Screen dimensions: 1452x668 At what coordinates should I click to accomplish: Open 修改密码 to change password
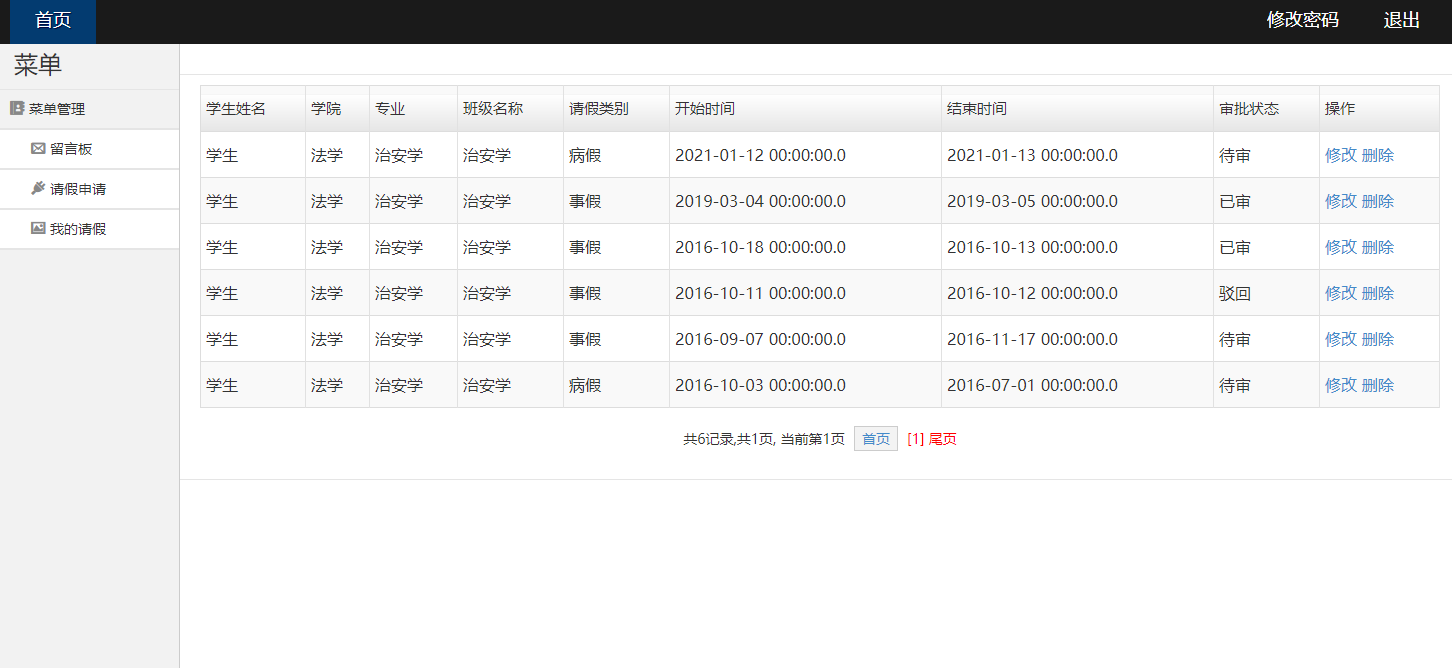[1302, 18]
